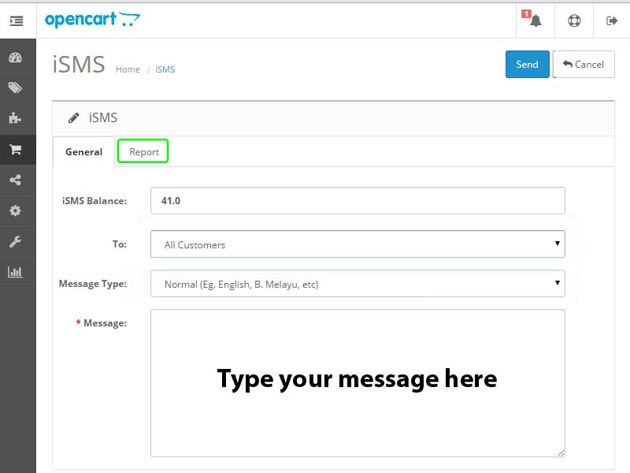Click the iSMS breadcrumb link
Screen dimensions: 630x473
165,70
